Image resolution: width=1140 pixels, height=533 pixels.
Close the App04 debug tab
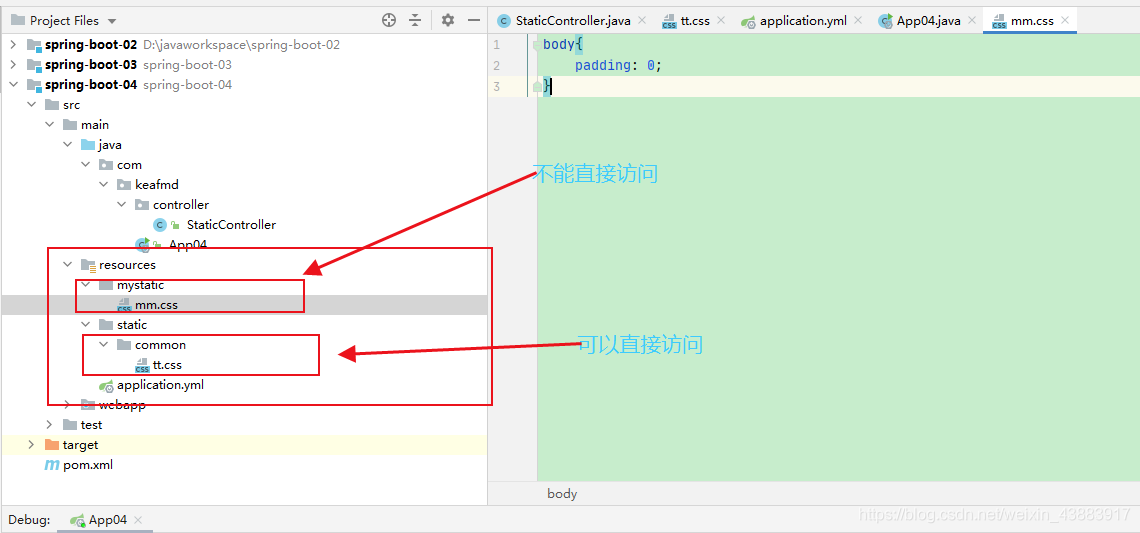coord(139,521)
